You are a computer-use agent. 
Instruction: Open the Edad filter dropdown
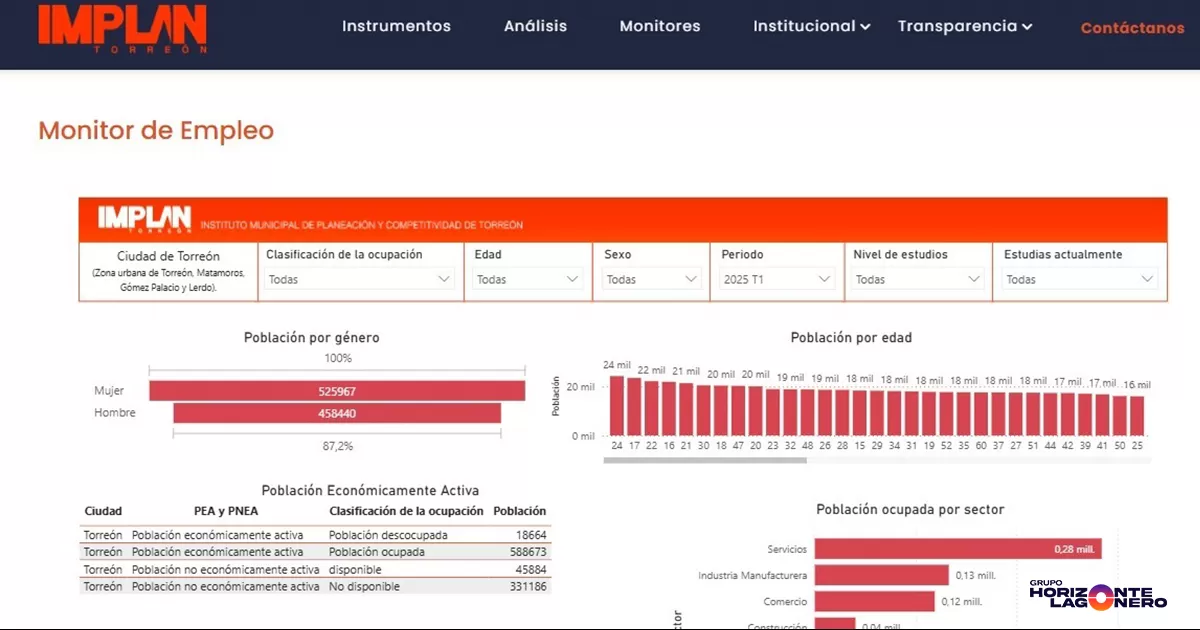coord(527,279)
